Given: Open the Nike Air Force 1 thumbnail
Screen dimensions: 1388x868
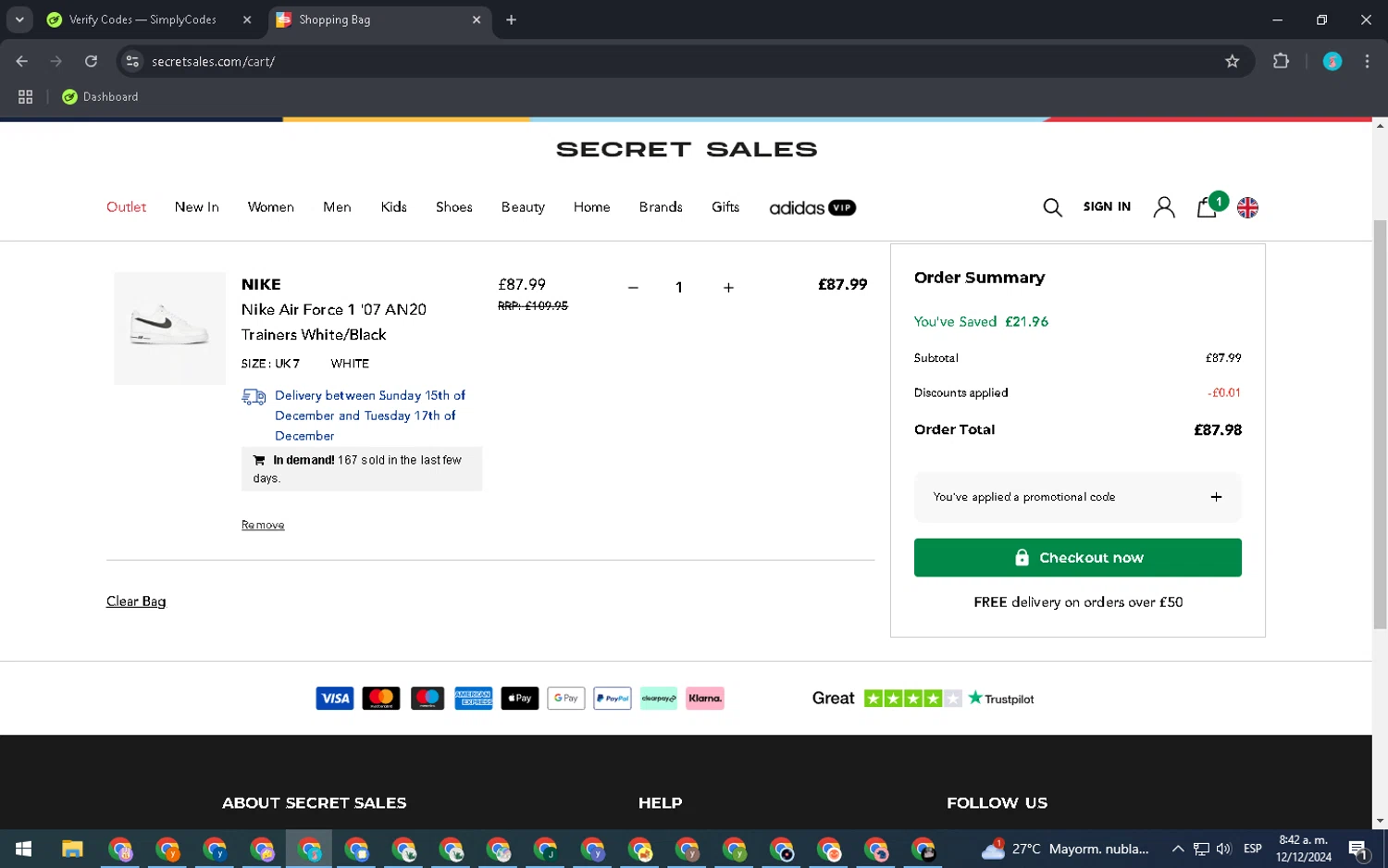Looking at the screenshot, I should click(169, 329).
